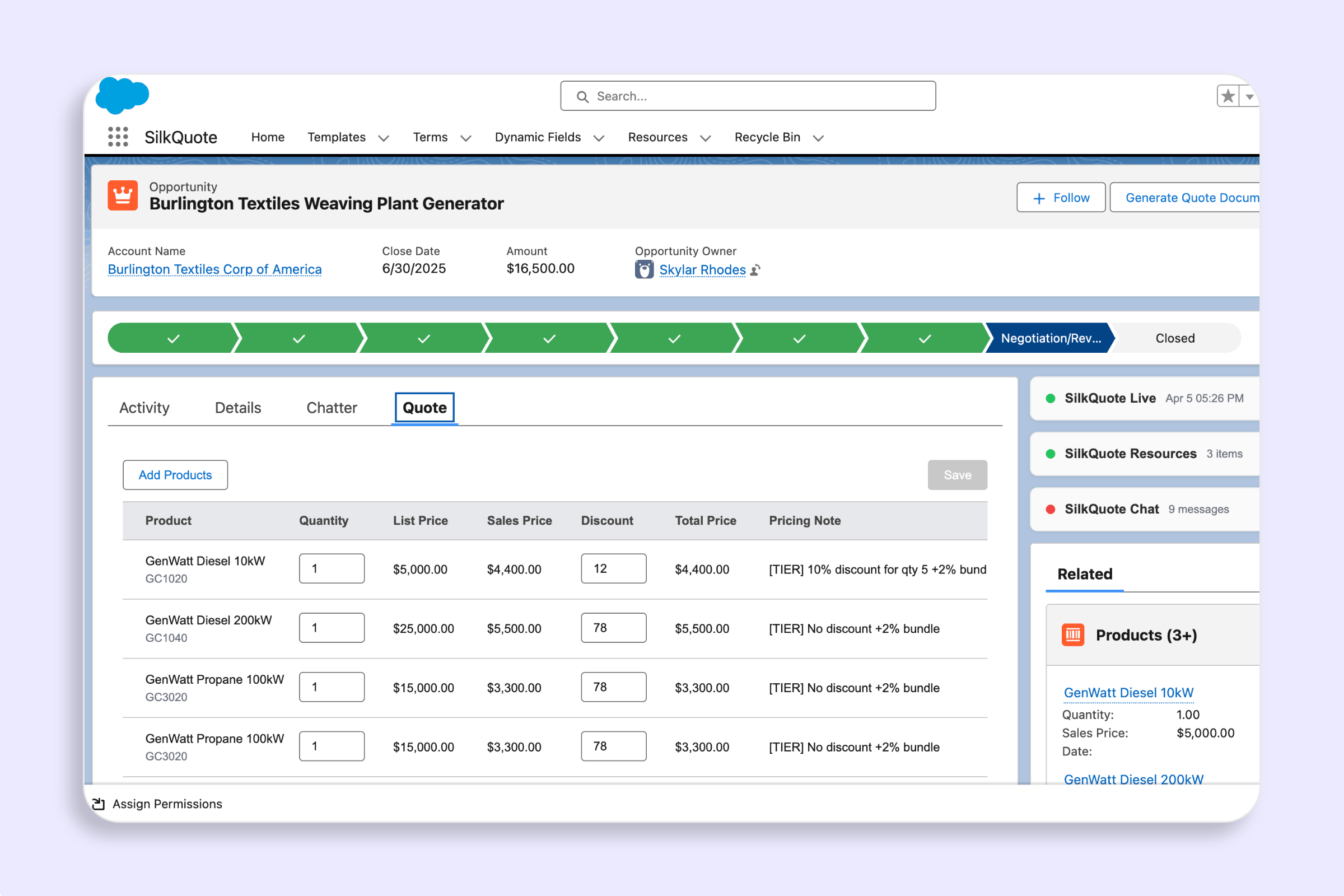Toggle the red SilkQuote Chat status dot

click(x=1052, y=508)
